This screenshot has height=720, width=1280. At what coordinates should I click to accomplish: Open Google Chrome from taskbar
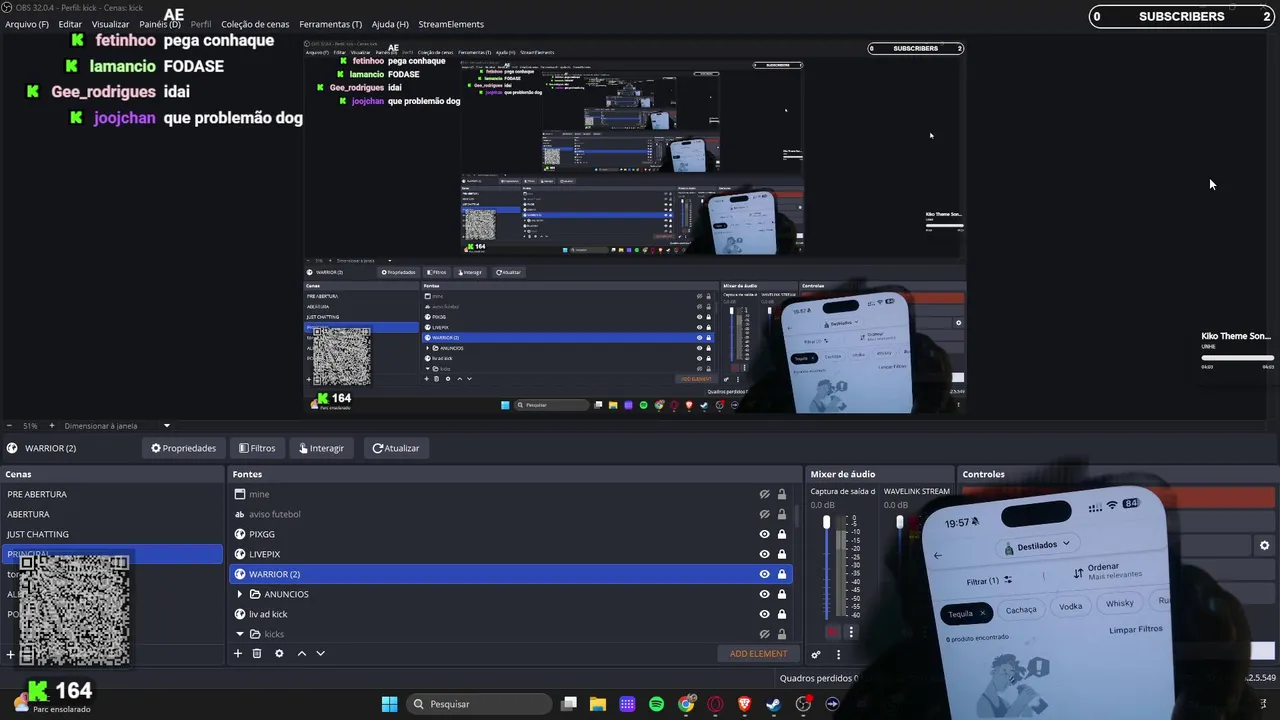[x=686, y=704]
